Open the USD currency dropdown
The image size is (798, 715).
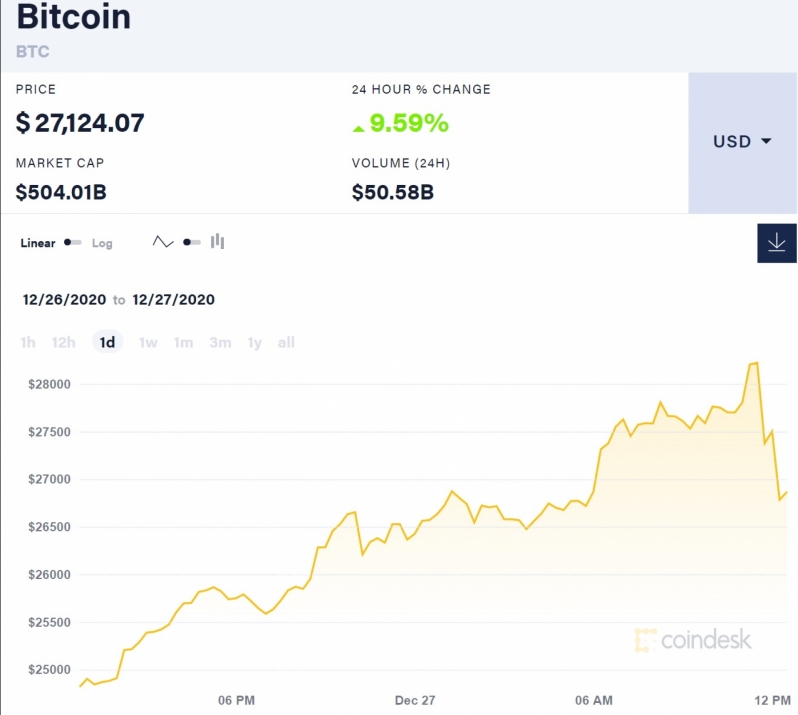(742, 142)
